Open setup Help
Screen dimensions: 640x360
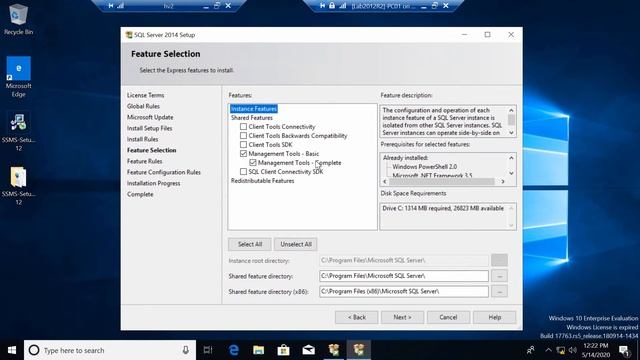point(494,317)
